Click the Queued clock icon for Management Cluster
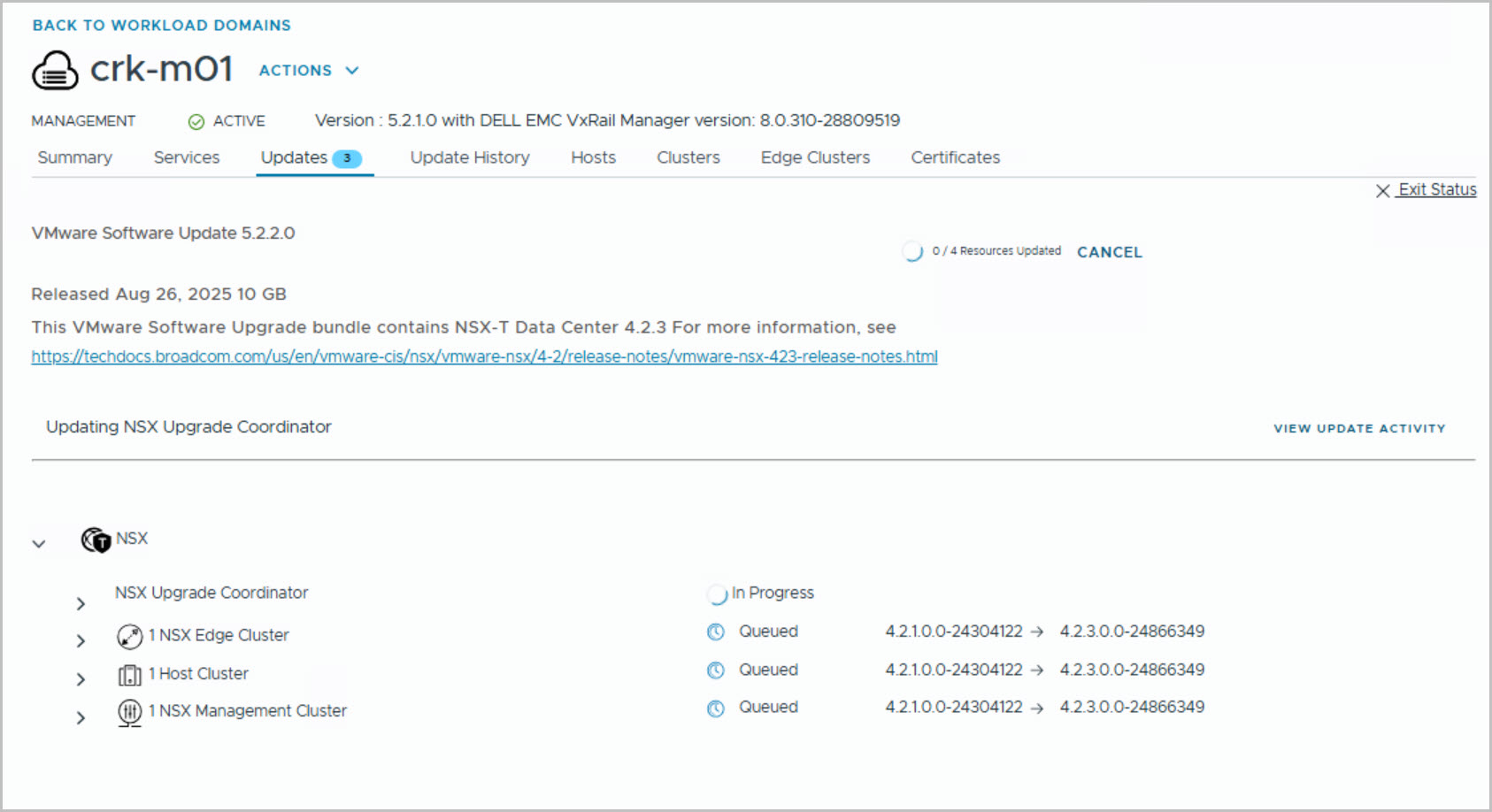Image resolution: width=1492 pixels, height=812 pixels. tap(716, 709)
